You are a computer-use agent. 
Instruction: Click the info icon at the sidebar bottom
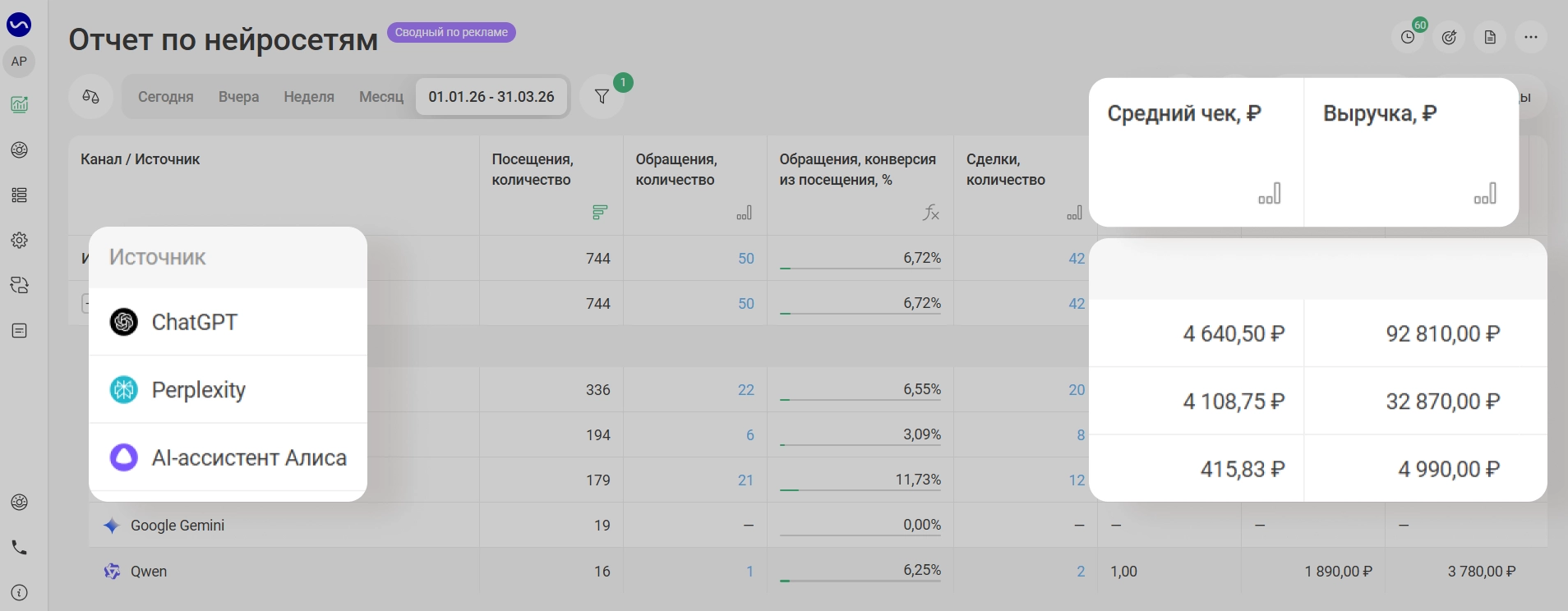coord(19,593)
